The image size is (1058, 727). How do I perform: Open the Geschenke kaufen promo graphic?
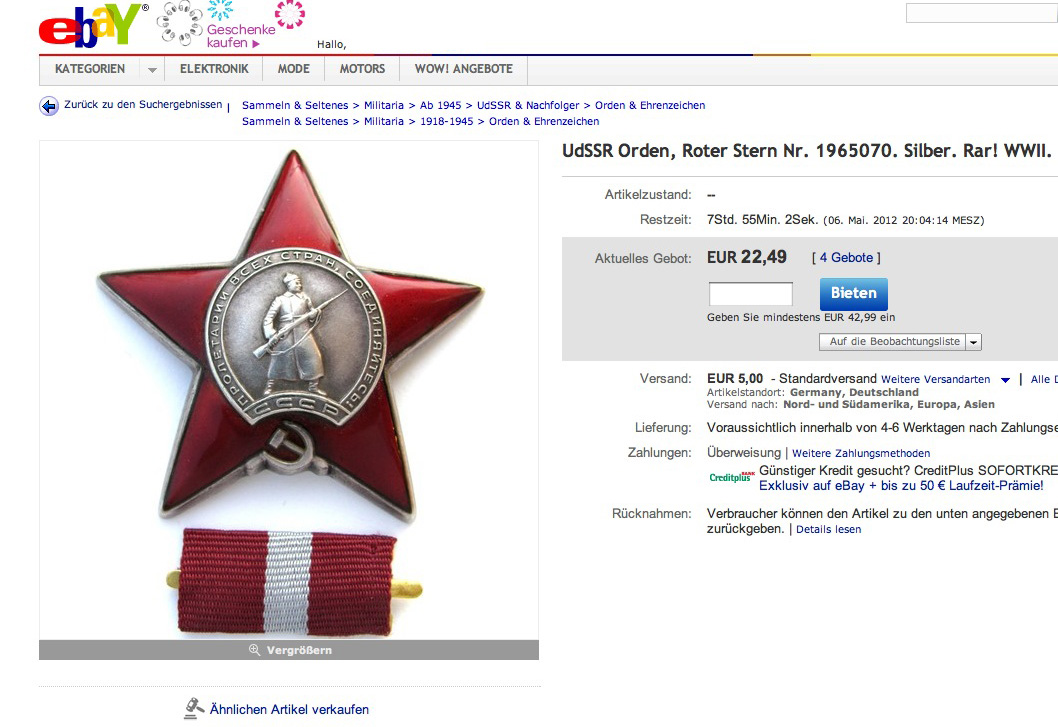click(232, 24)
